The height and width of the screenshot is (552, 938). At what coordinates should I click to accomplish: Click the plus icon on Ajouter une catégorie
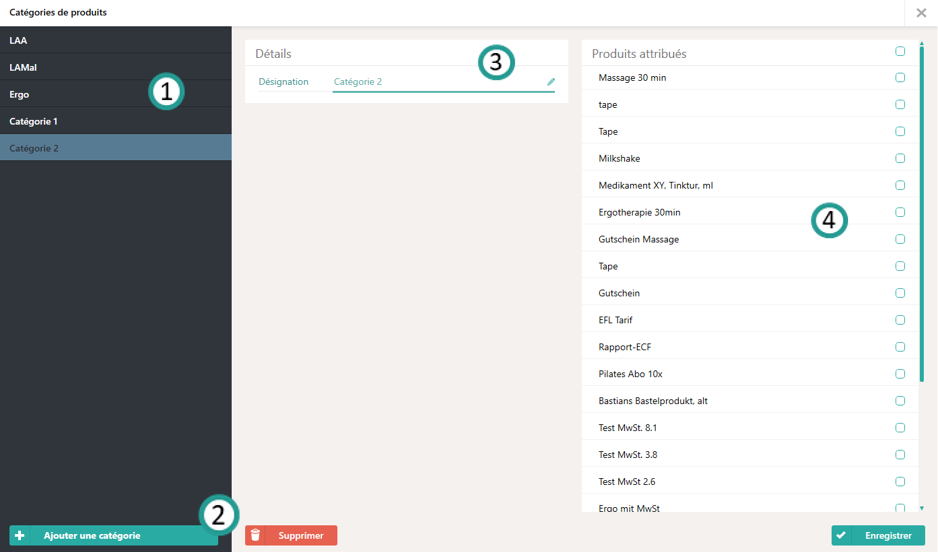[x=20, y=536]
